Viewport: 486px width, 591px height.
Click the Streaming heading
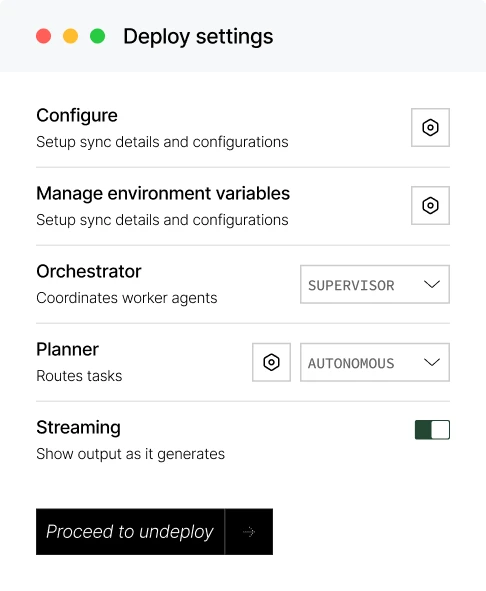(78, 428)
